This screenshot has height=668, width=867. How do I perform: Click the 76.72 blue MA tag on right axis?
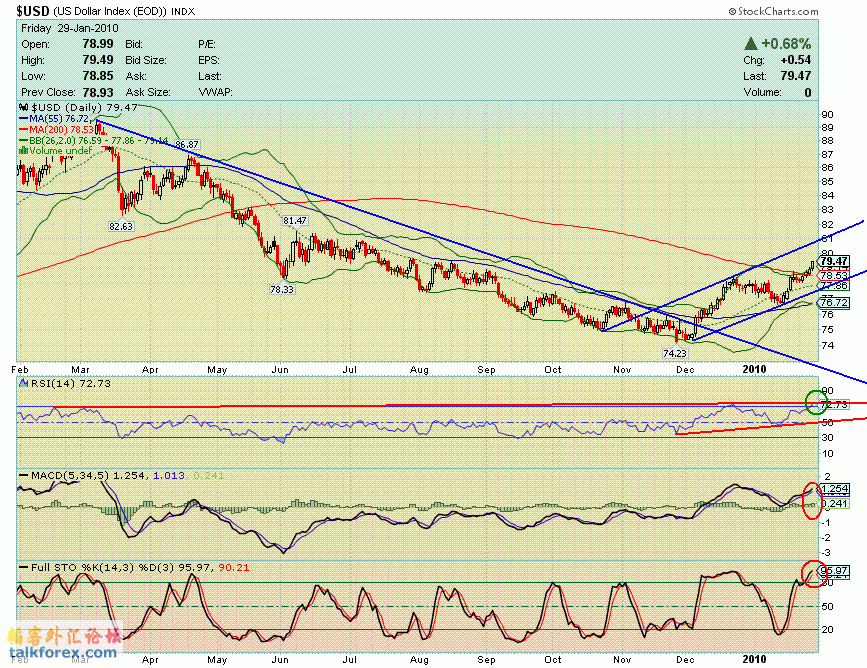point(834,302)
